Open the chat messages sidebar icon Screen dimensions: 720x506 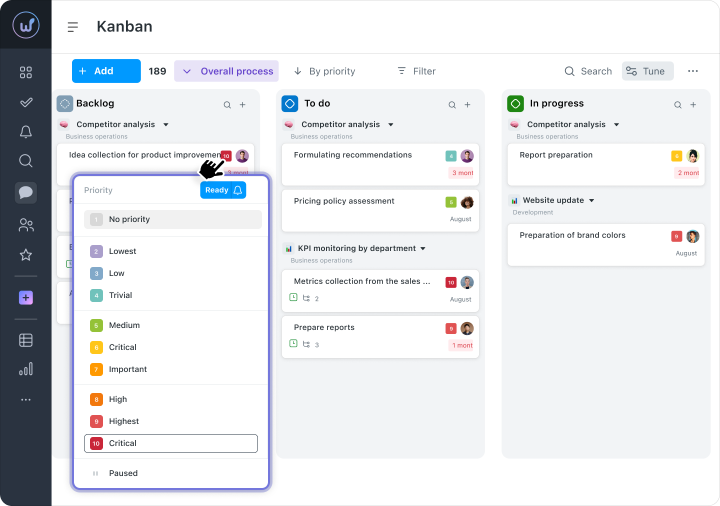(26, 193)
